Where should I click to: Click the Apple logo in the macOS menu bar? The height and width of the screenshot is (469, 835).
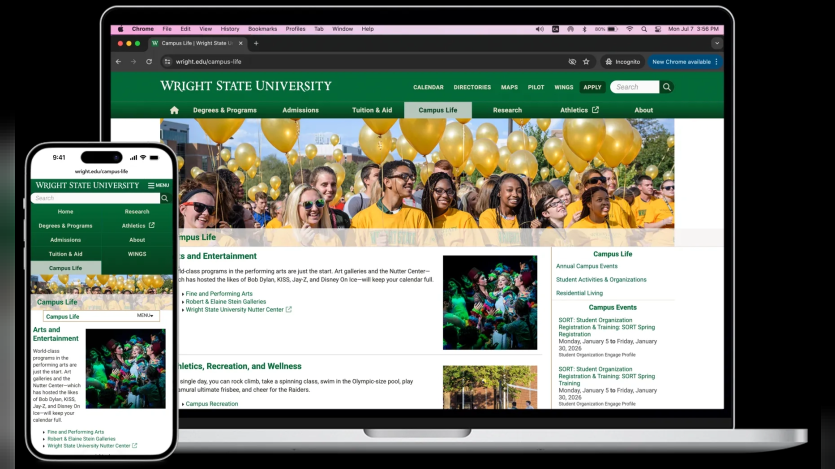(120, 29)
